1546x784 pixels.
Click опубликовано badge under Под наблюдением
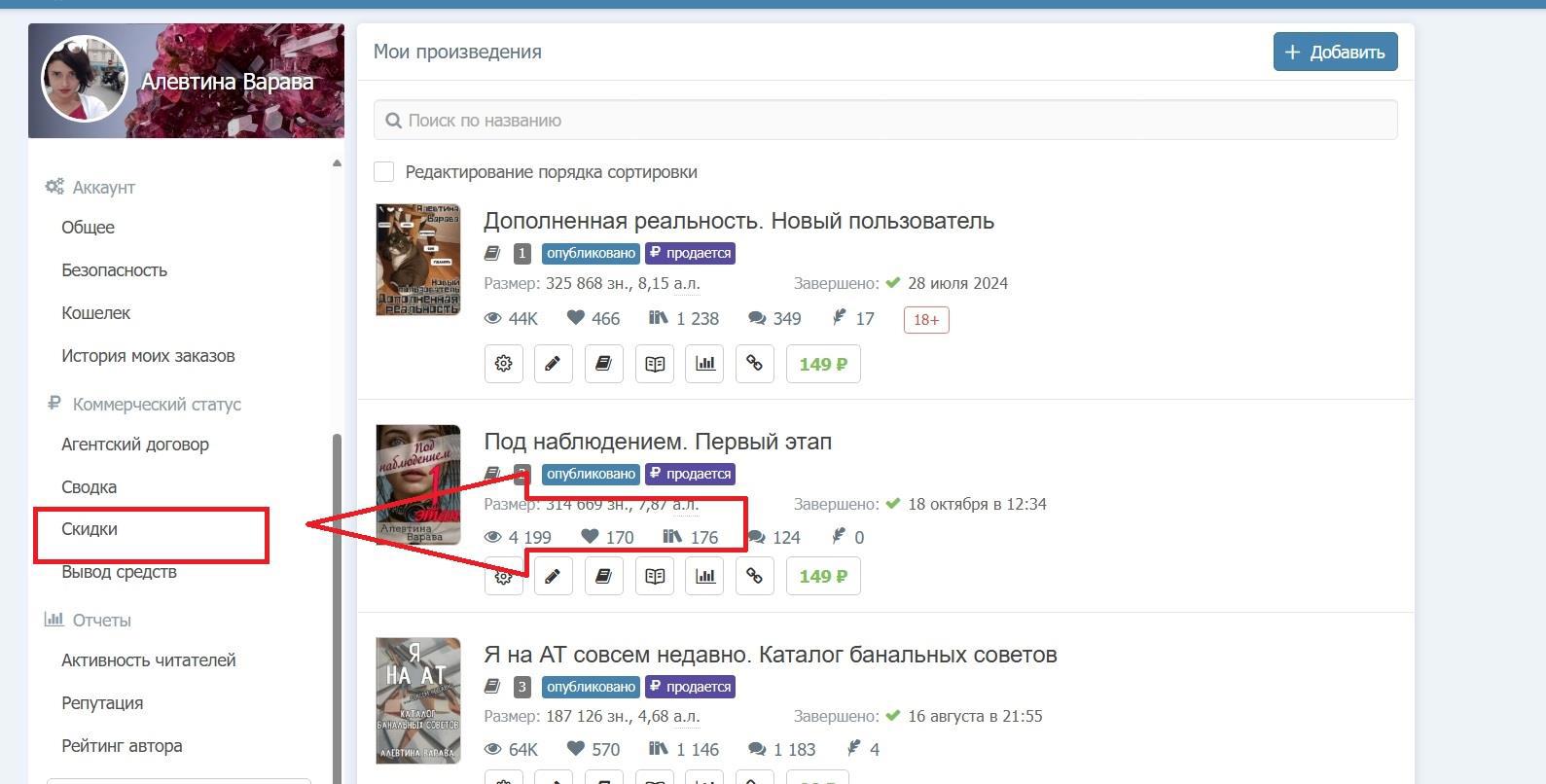tap(591, 474)
